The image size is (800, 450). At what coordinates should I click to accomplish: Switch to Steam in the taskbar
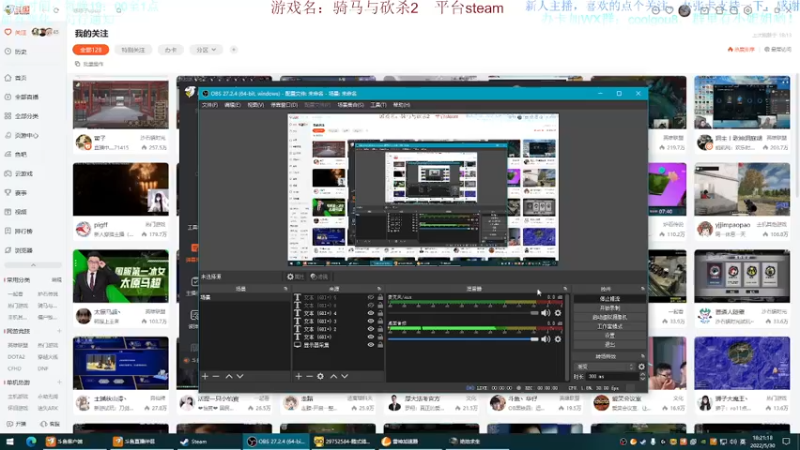point(194,441)
